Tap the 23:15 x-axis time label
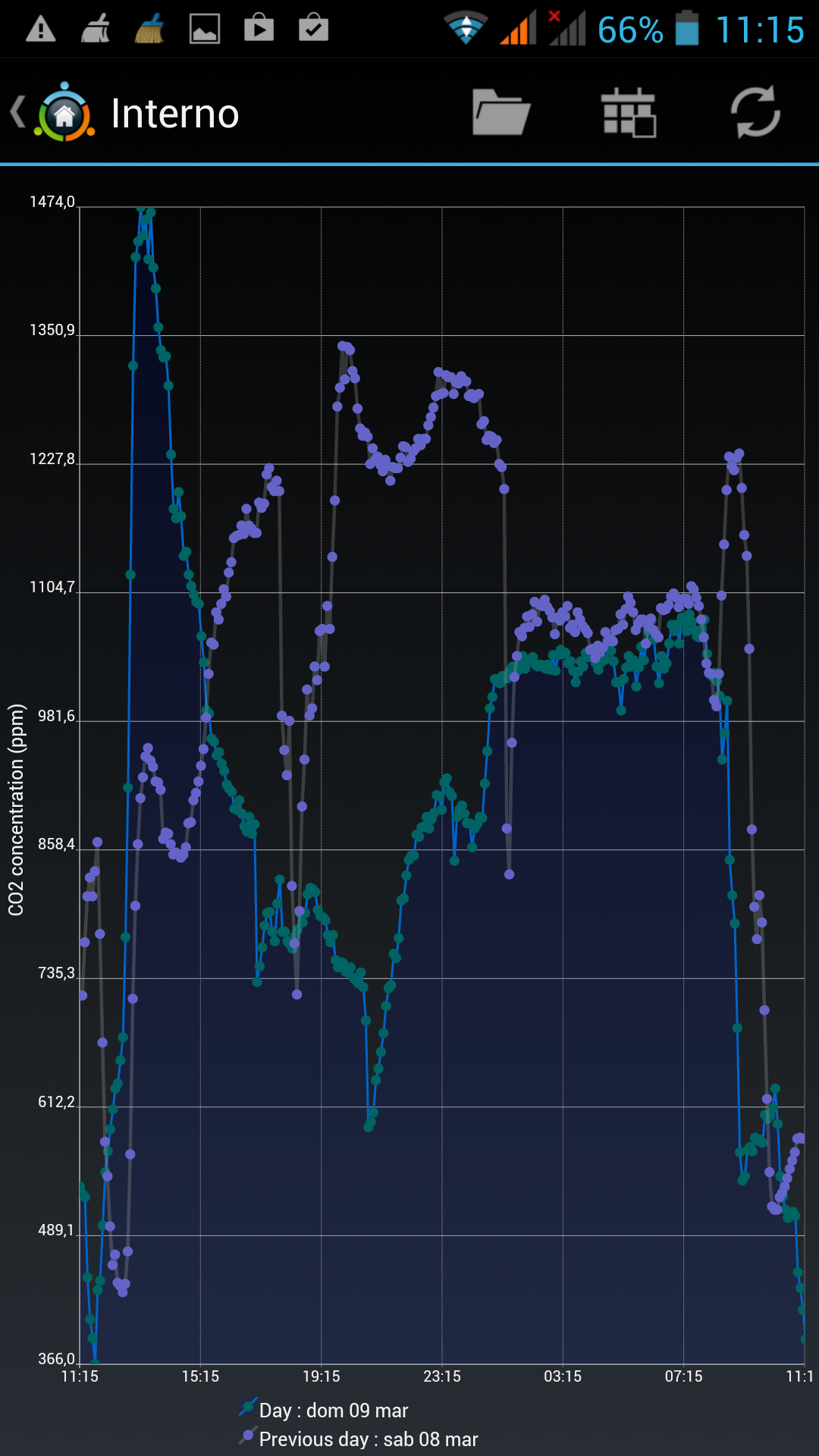Viewport: 819px width, 1456px height. coord(442,1376)
